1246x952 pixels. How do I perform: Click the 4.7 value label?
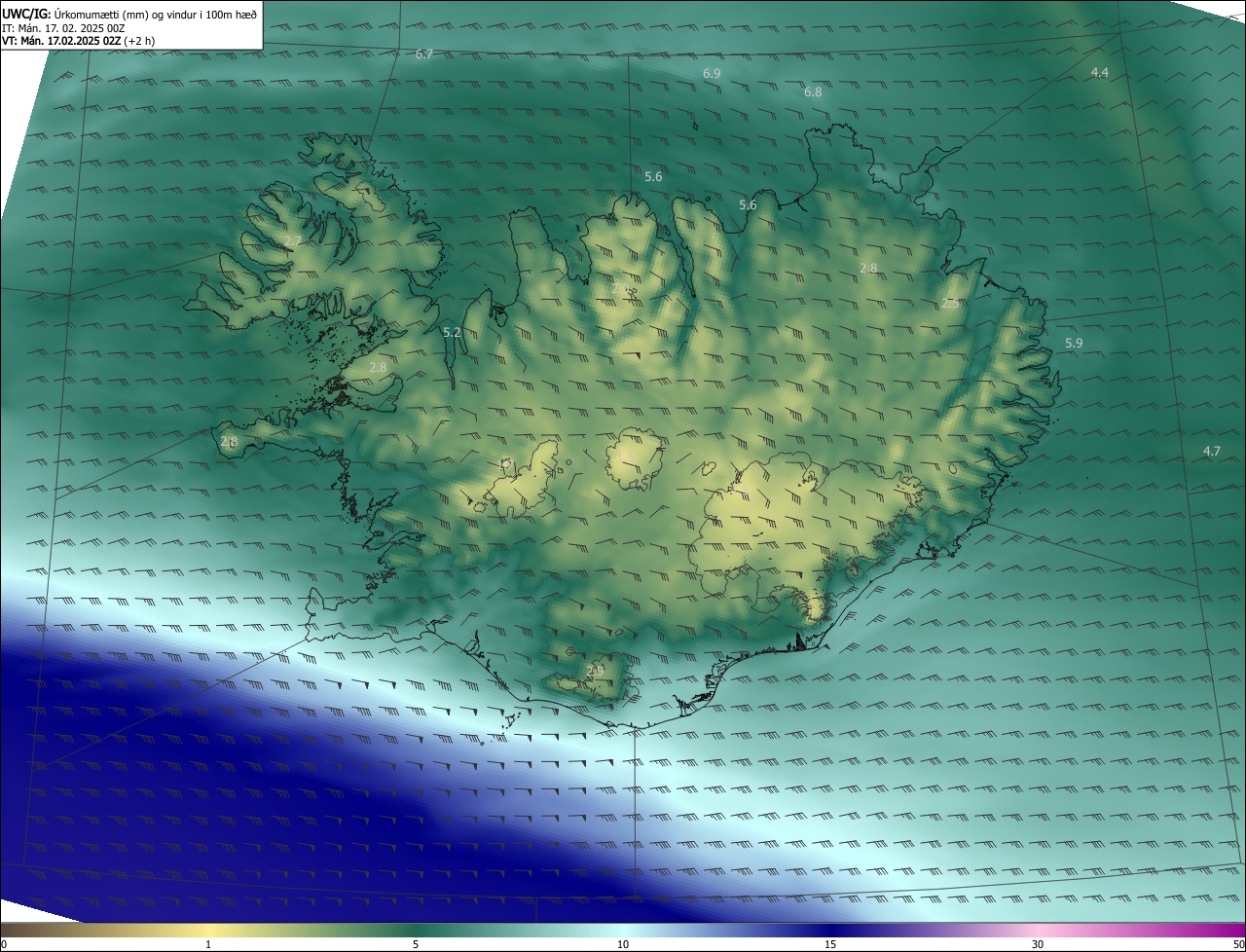[x=1211, y=452]
